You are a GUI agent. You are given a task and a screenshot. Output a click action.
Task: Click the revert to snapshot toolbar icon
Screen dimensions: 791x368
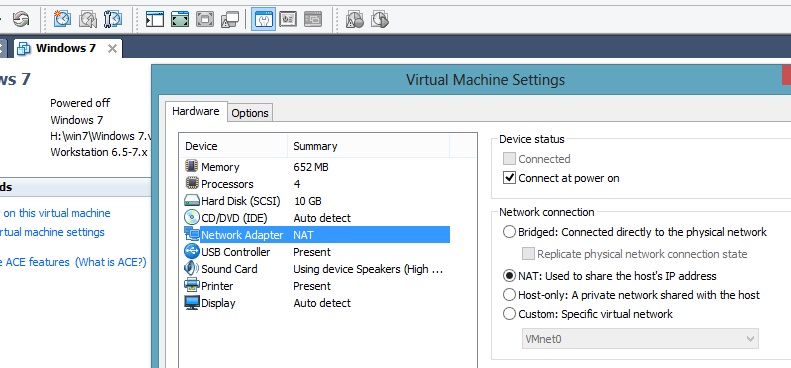[x=88, y=19]
